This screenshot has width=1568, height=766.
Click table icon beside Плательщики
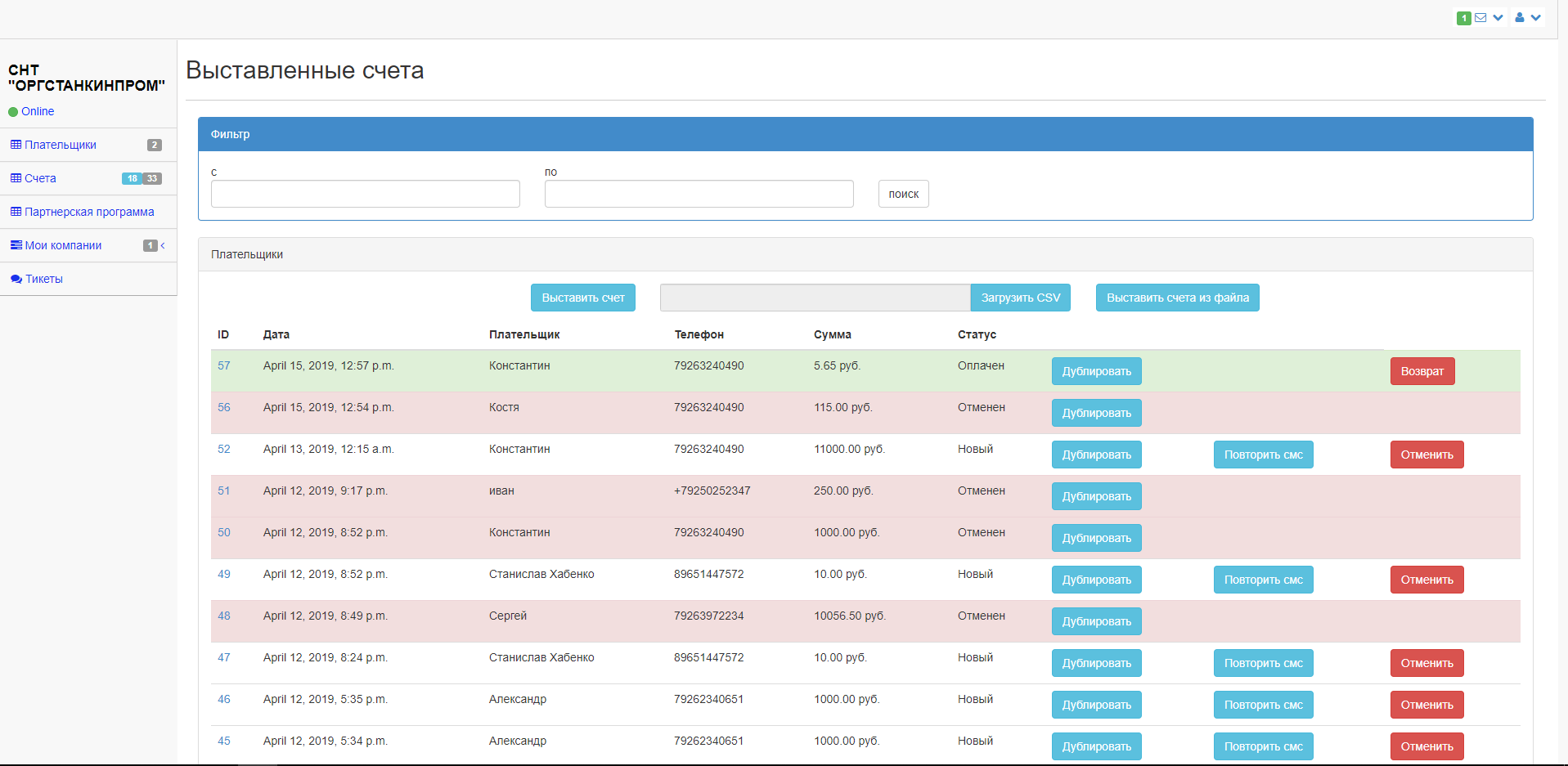pos(16,145)
